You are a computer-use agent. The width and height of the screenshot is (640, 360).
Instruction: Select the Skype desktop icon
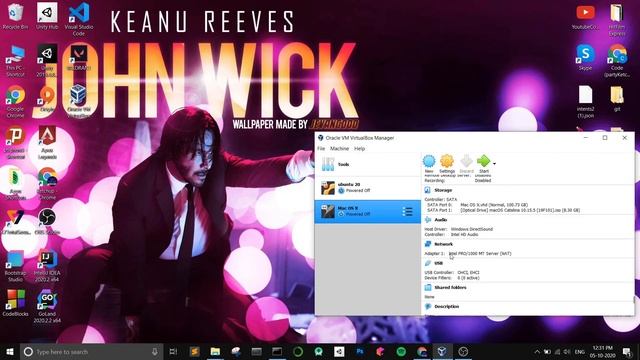(x=585, y=58)
